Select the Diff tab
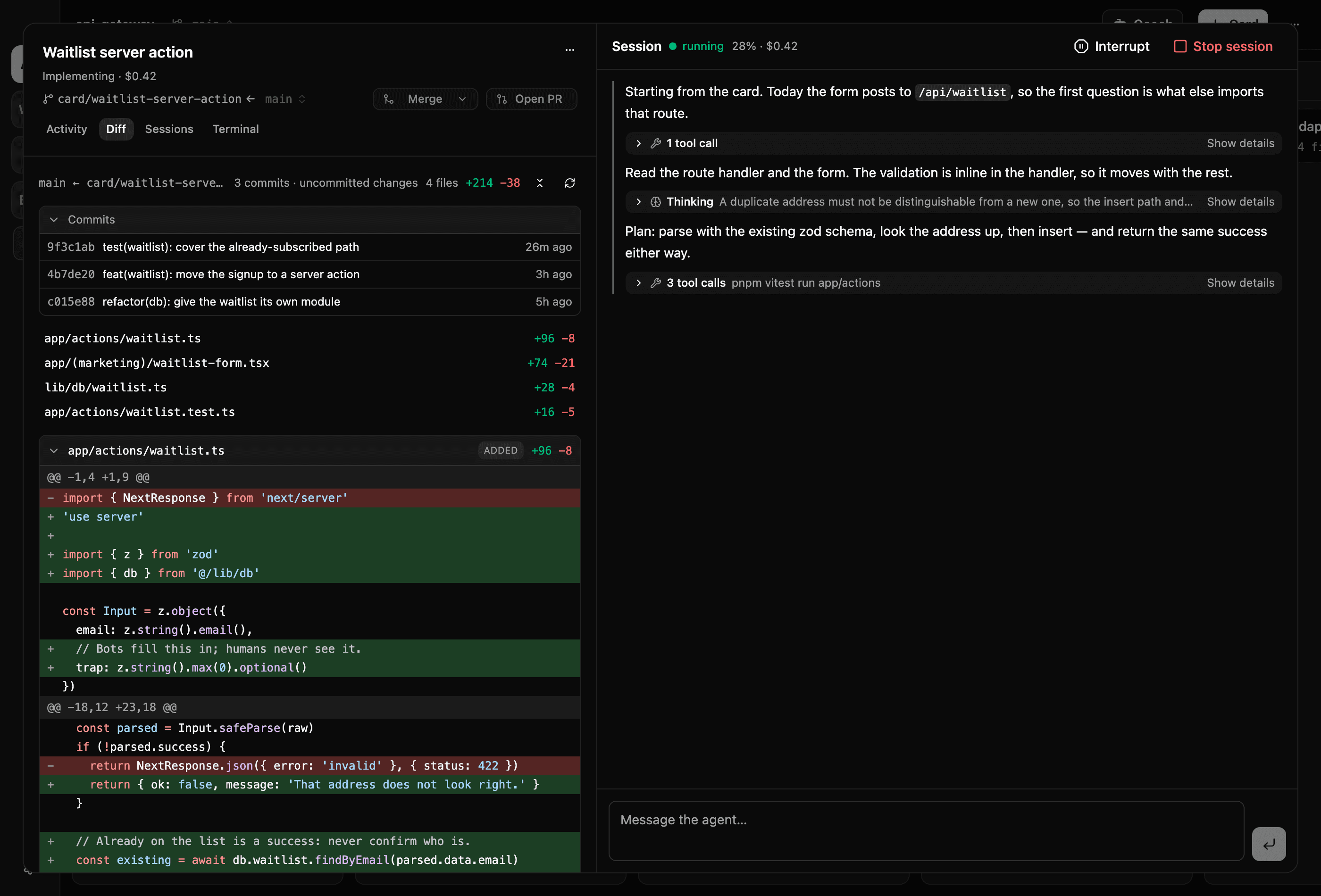The width and height of the screenshot is (1321, 896). pos(116,130)
